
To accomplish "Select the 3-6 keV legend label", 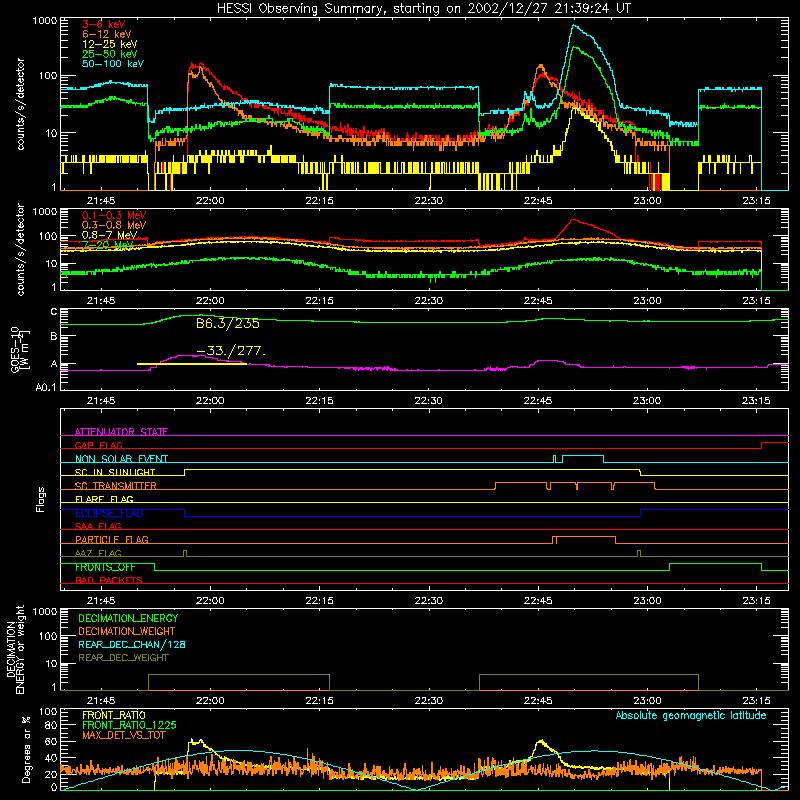I will click(104, 24).
